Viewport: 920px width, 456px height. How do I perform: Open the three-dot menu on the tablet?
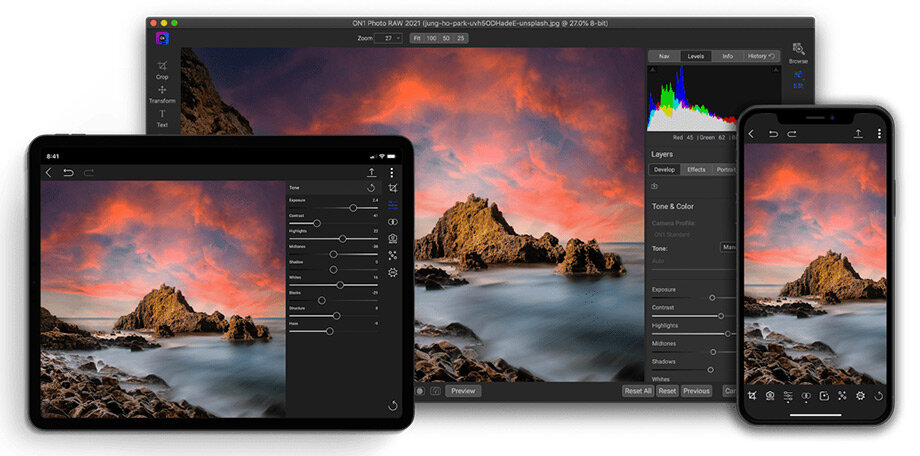[392, 173]
